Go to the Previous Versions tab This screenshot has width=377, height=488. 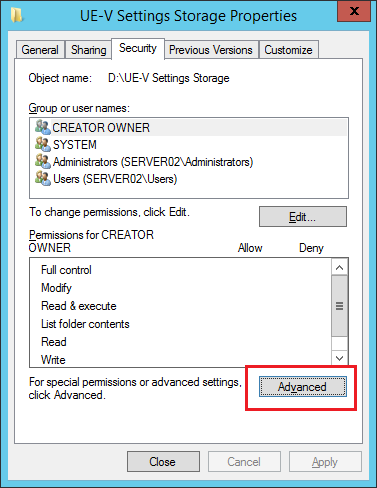coord(211,50)
